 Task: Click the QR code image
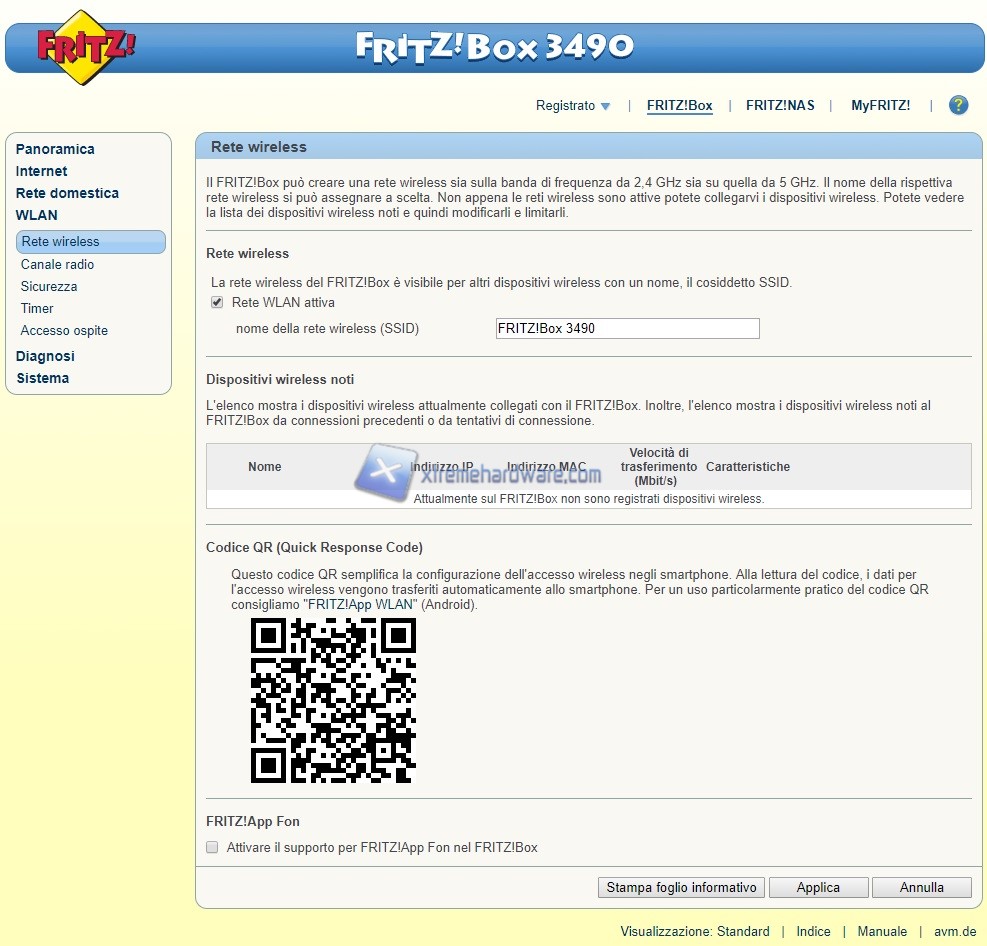(x=333, y=700)
